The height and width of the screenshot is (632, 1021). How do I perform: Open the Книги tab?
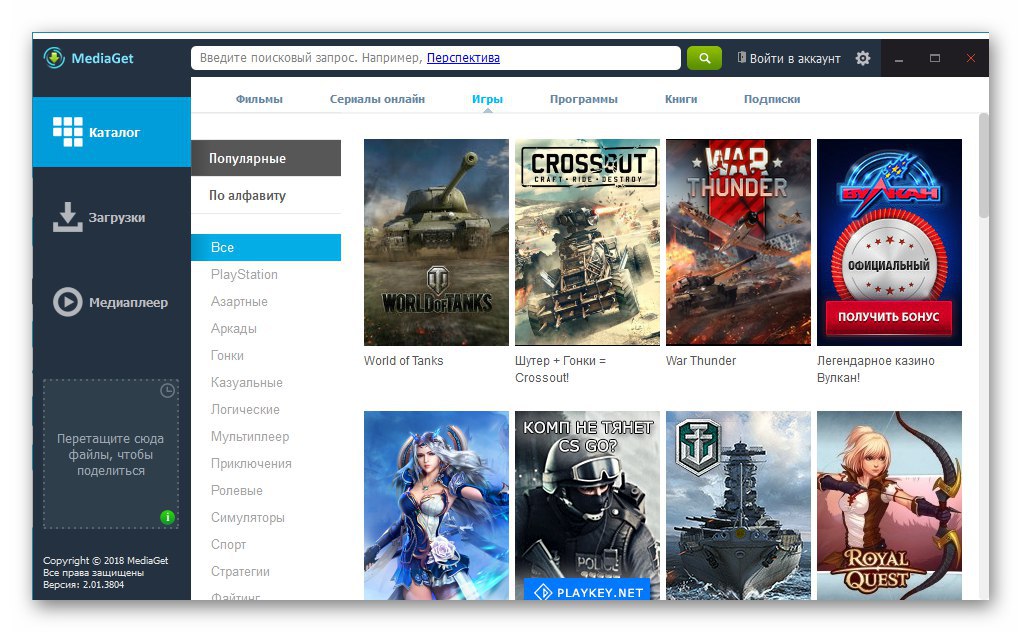click(681, 99)
